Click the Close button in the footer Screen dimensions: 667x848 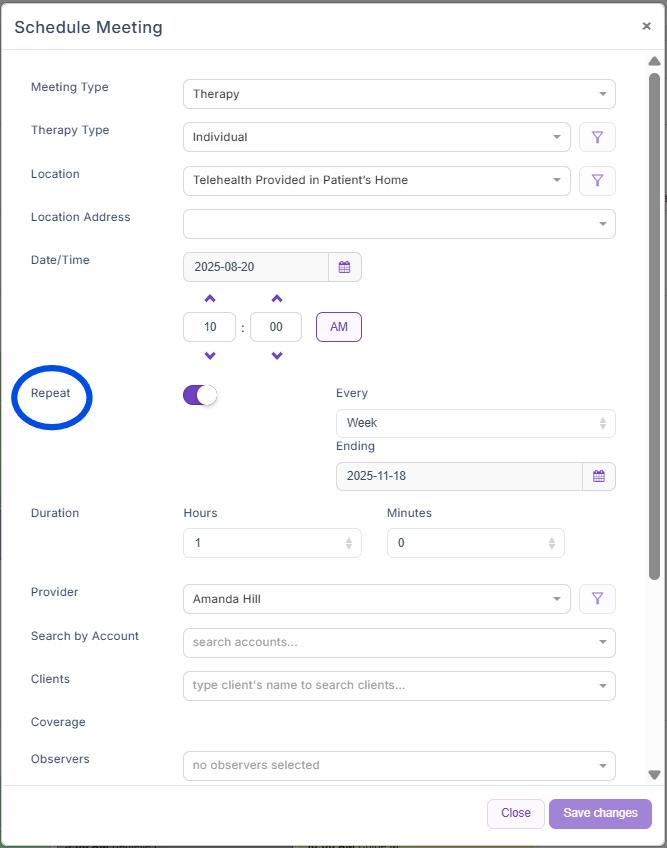coord(516,813)
